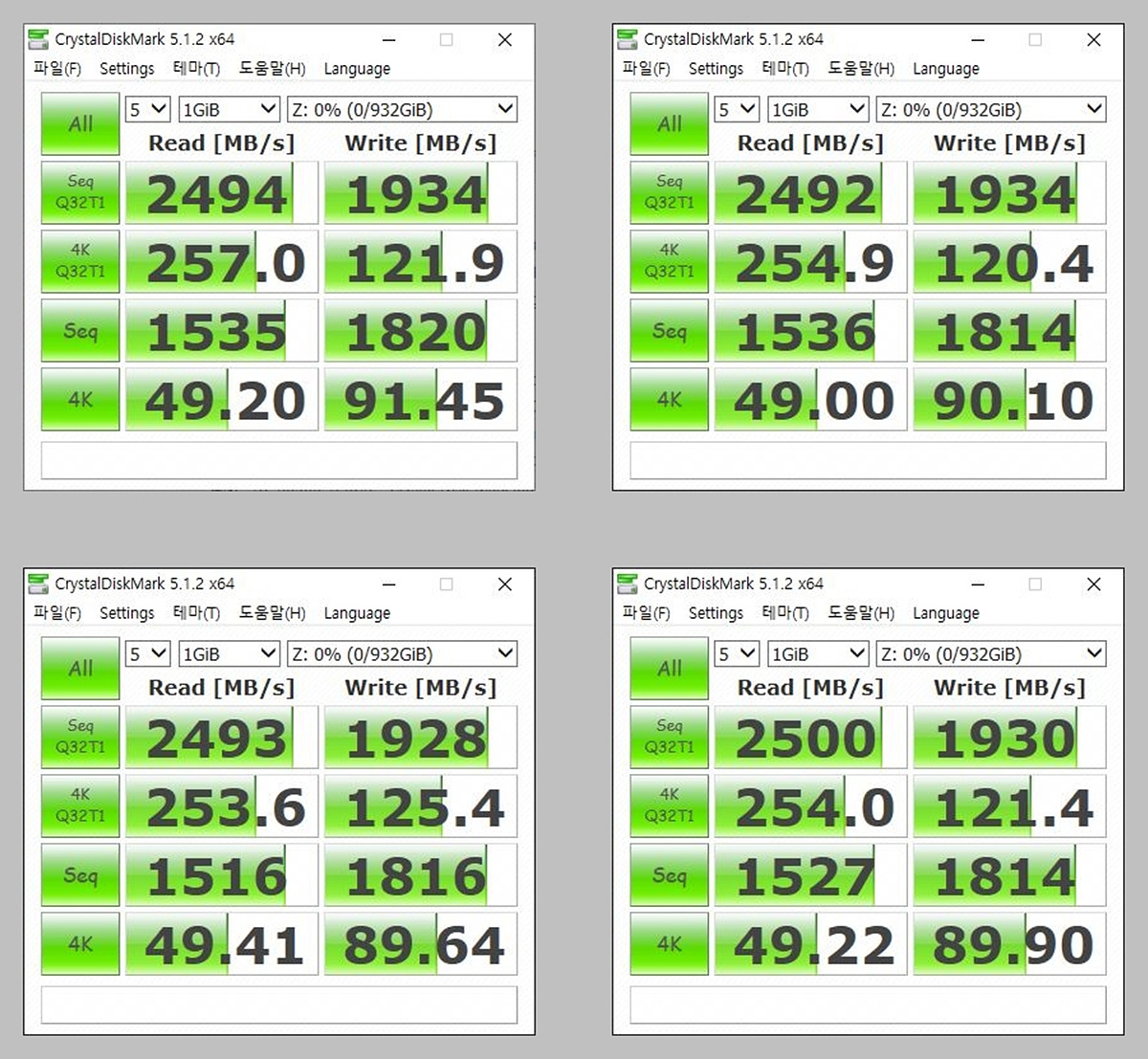Click the CrystalDiskMark title icon in the 2493 window
This screenshot has height=1059, width=1148.
[38, 584]
